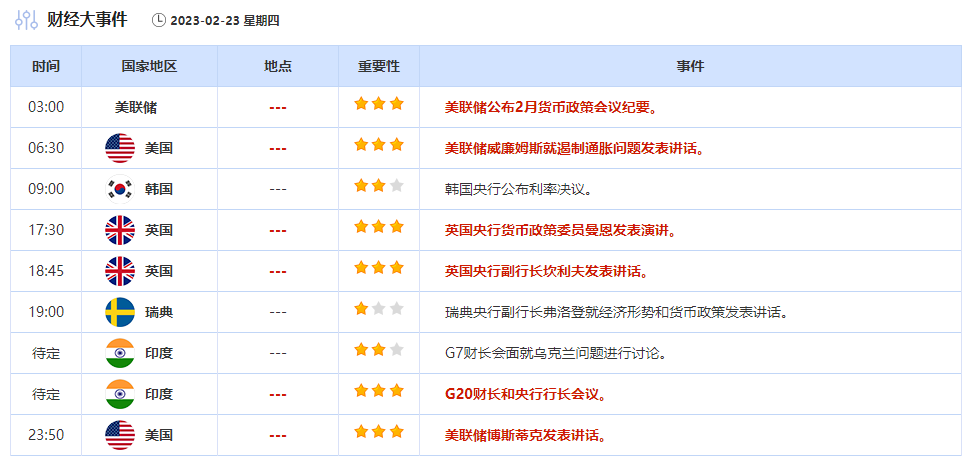Click 英国 label in the 17:30 row
This screenshot has height=461, width=969.
click(x=159, y=230)
